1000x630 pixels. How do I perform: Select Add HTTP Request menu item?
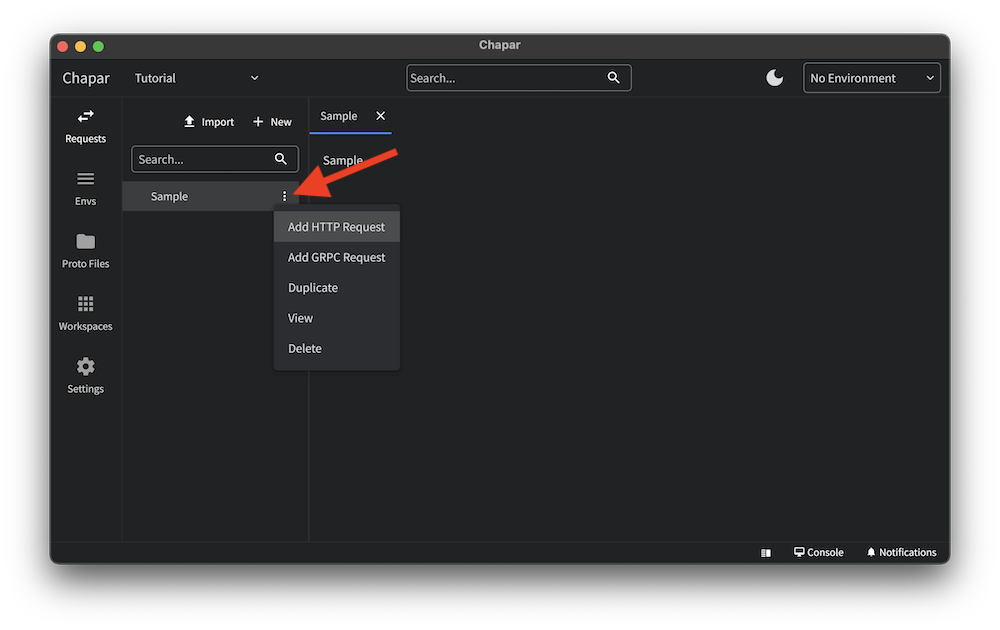tap(336, 227)
